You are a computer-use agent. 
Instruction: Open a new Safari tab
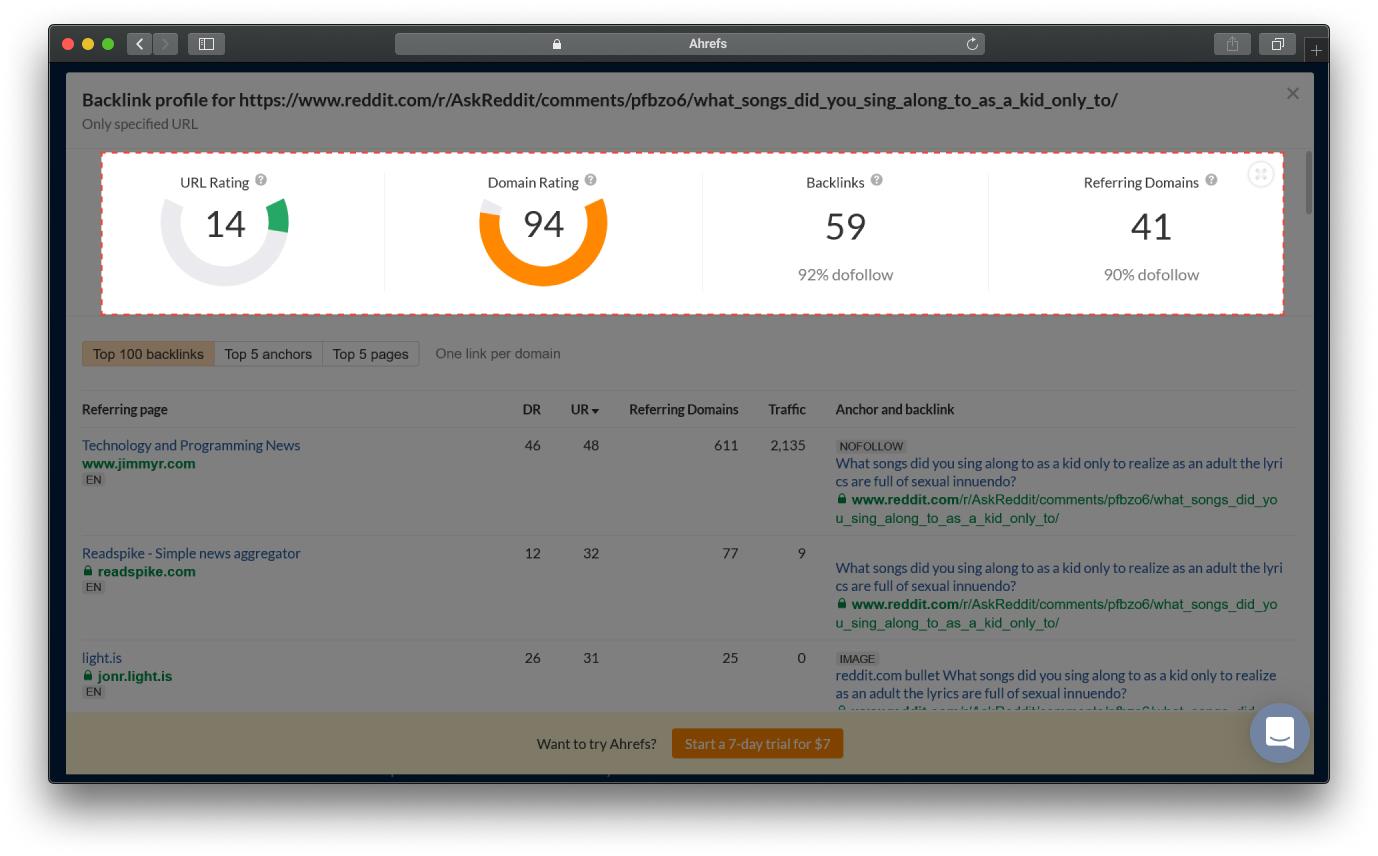(x=1316, y=49)
